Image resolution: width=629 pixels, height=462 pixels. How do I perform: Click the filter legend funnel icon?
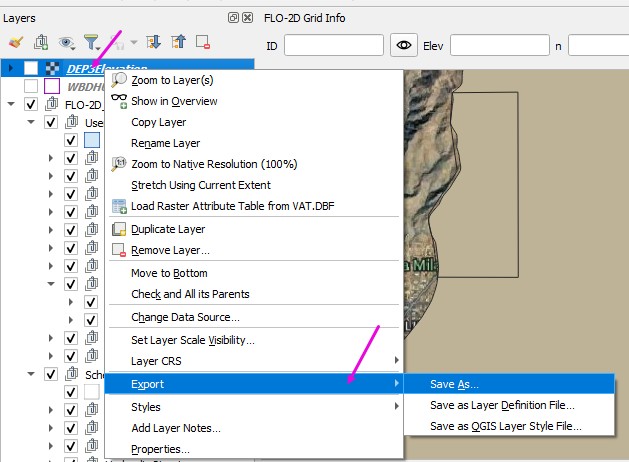[x=93, y=42]
